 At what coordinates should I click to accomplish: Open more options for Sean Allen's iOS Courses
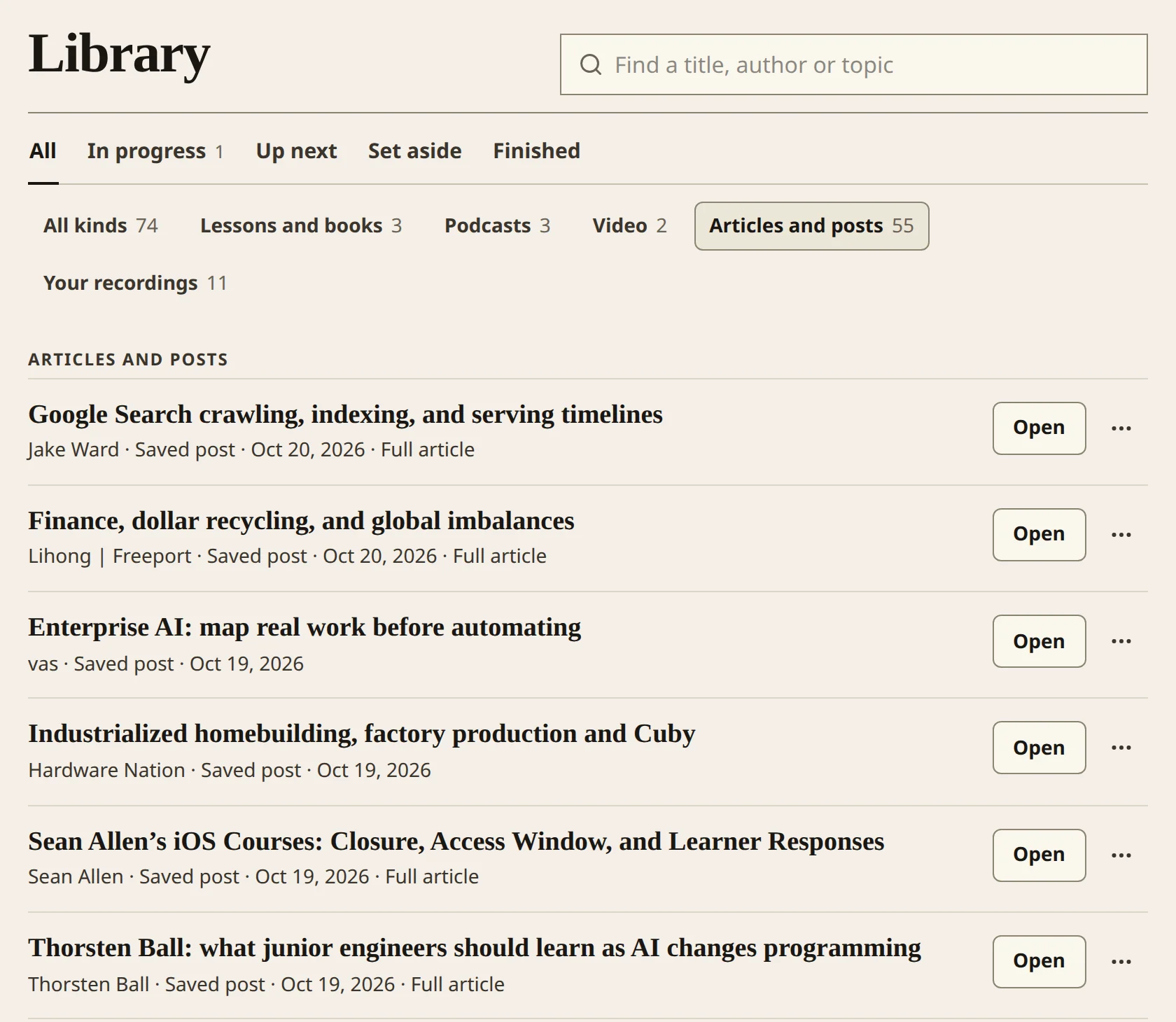pos(1121,855)
